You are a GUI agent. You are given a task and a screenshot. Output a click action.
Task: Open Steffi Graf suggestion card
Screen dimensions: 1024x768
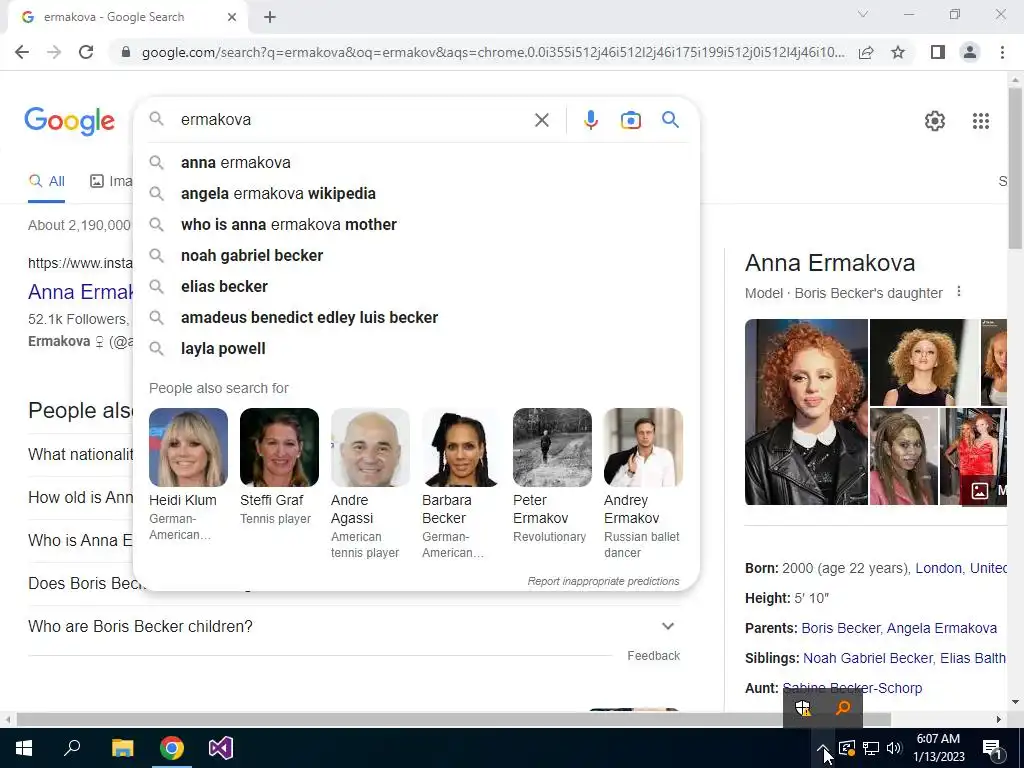[279, 468]
